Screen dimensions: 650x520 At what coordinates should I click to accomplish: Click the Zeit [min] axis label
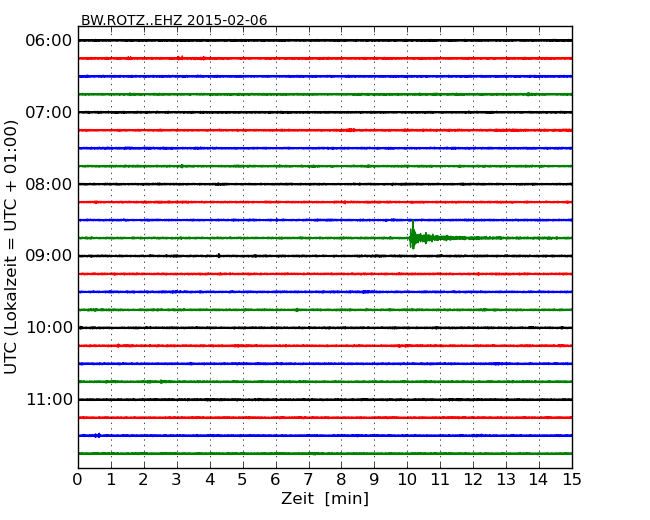click(325, 498)
